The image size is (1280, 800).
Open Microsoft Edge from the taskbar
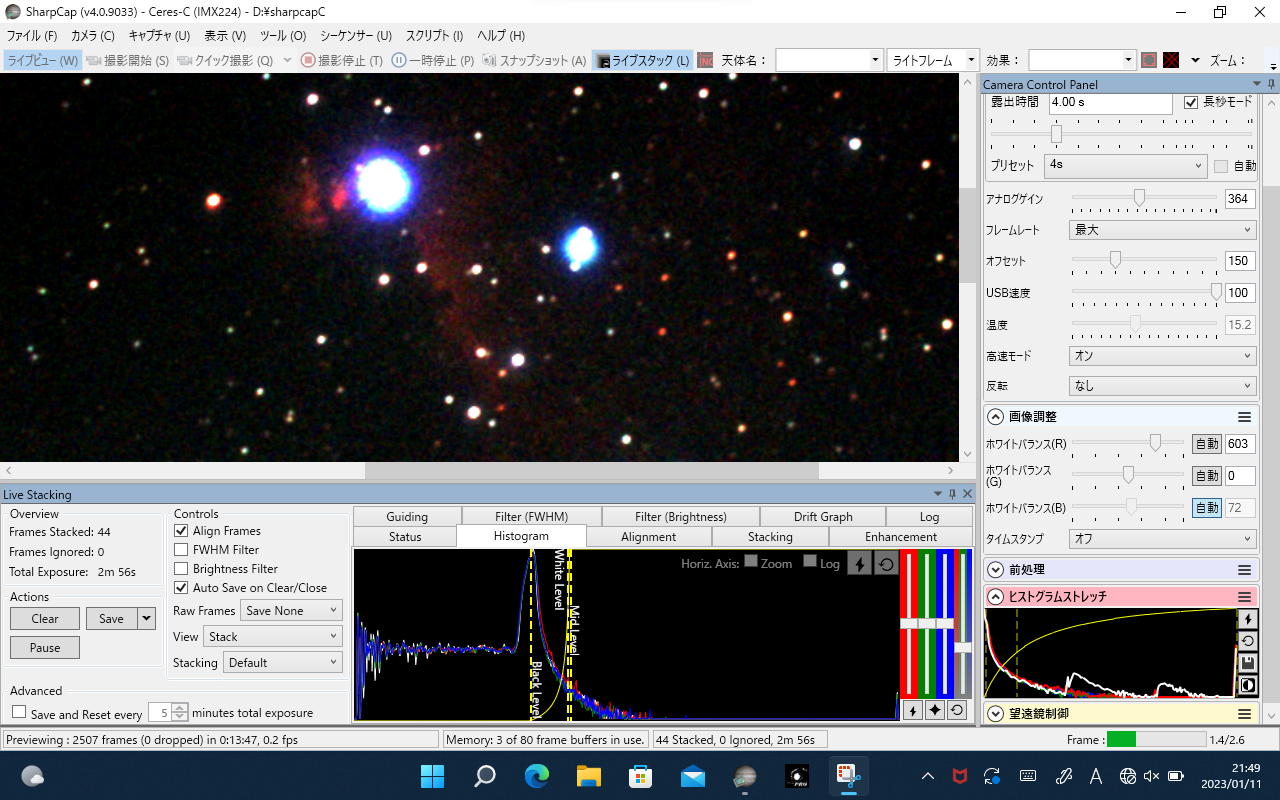[537, 776]
